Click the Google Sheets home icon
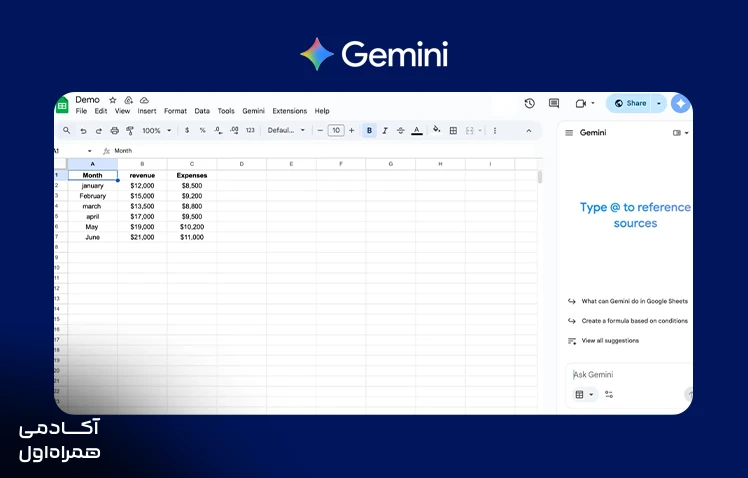Image resolution: width=748 pixels, height=478 pixels. tap(62, 106)
